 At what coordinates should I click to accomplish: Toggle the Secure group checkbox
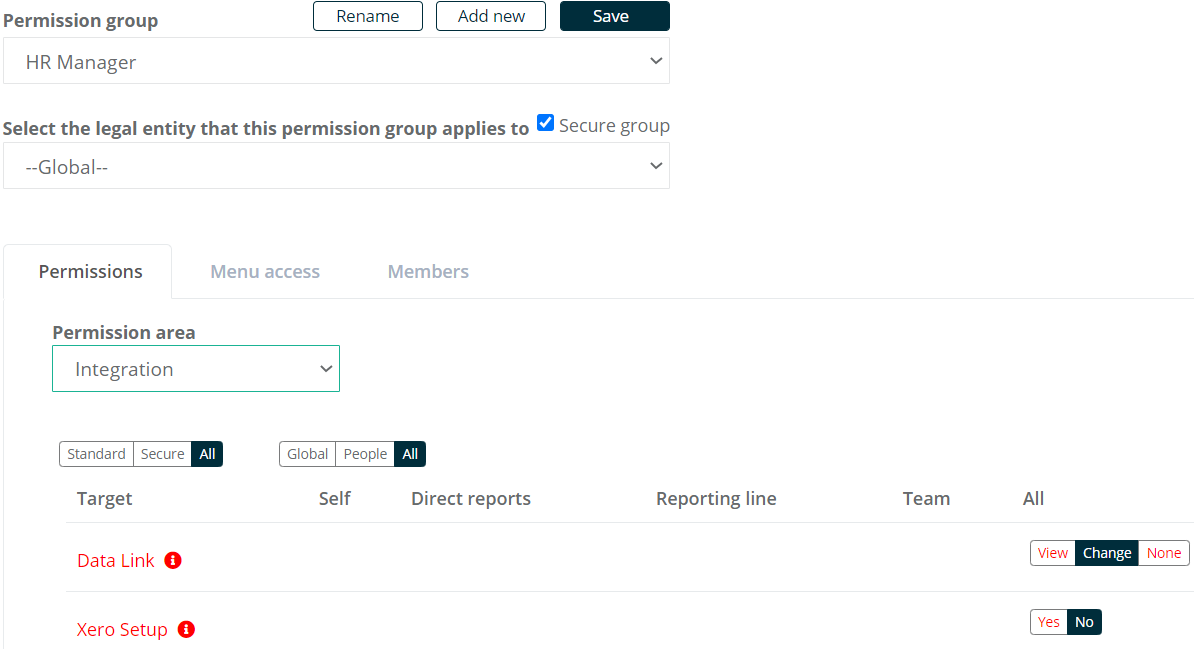coord(545,123)
